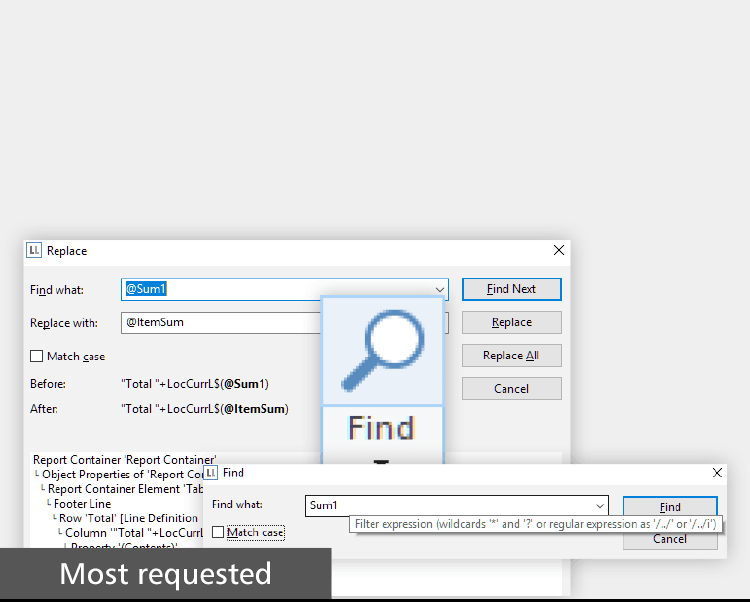
Task: Click the Replace with field containing @ItemSum
Action: (x=221, y=322)
